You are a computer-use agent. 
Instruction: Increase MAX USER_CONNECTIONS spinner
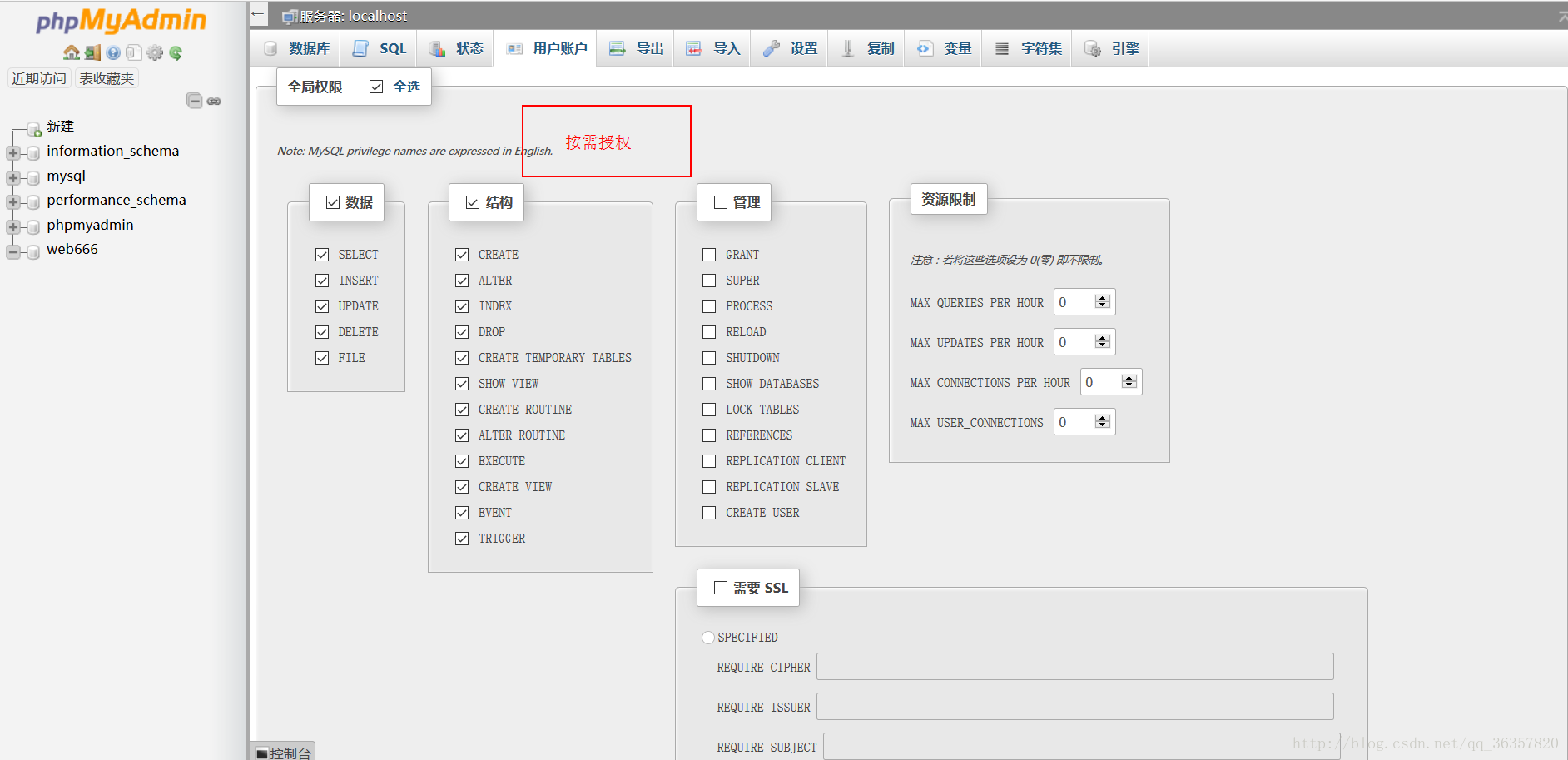tap(1103, 418)
